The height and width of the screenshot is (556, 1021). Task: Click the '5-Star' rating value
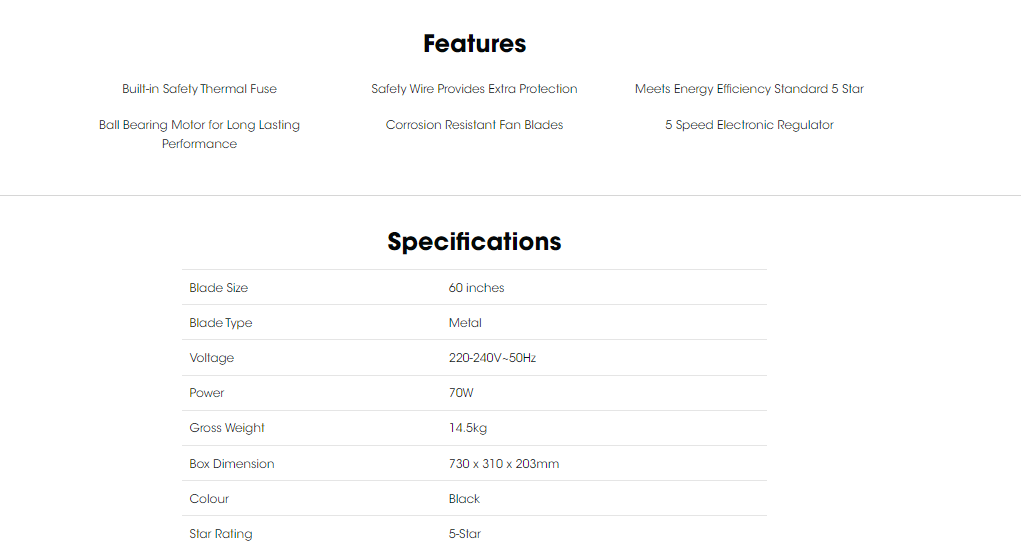pyautogui.click(x=465, y=534)
